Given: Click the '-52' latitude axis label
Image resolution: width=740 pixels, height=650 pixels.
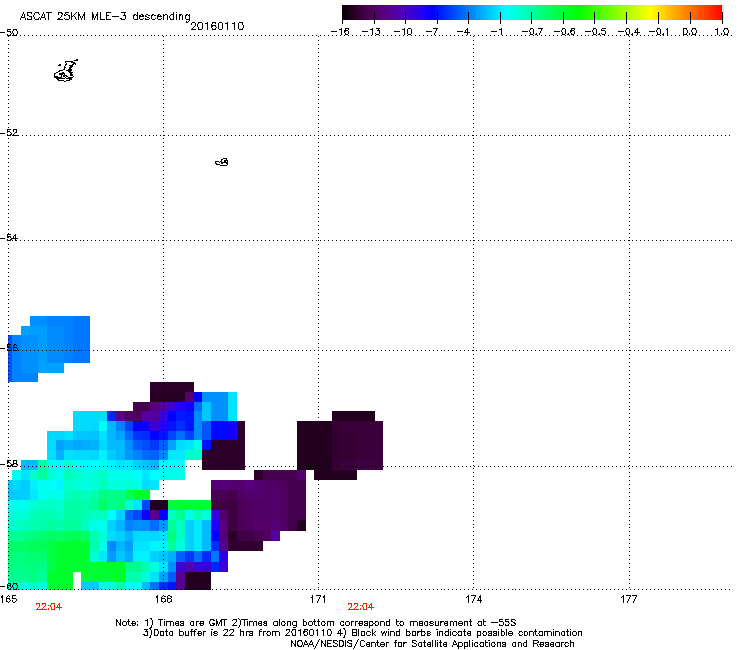Looking at the screenshot, I should tap(9, 133).
